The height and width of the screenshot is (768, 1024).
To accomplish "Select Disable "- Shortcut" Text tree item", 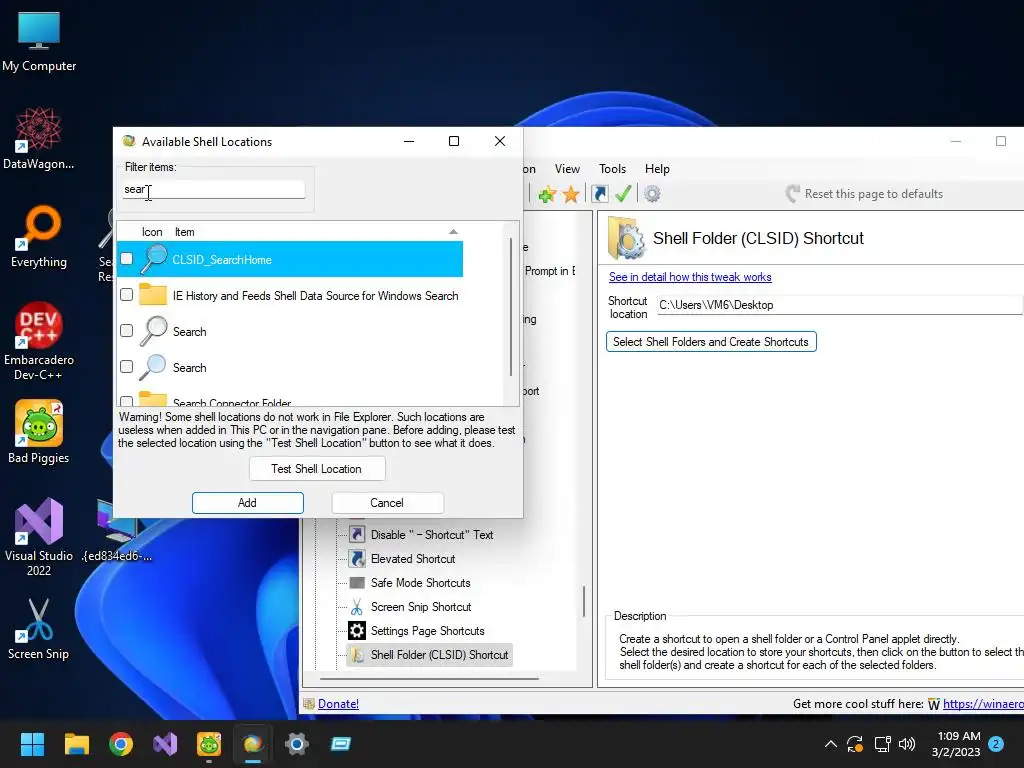I will pyautogui.click(x=432, y=534).
